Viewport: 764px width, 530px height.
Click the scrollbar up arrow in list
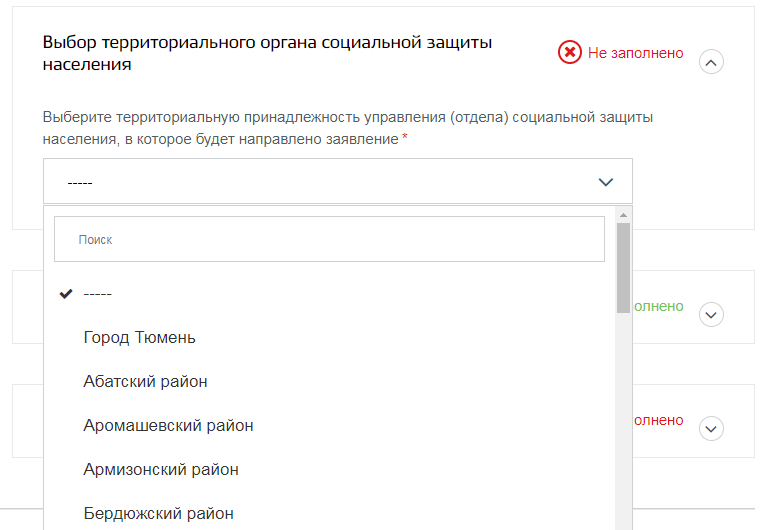pos(623,215)
